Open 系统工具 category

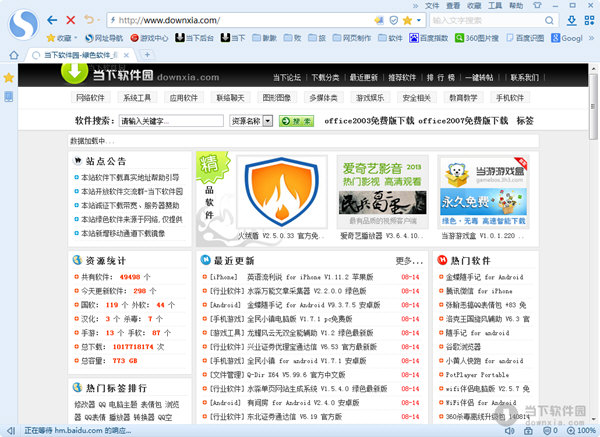[x=137, y=98]
